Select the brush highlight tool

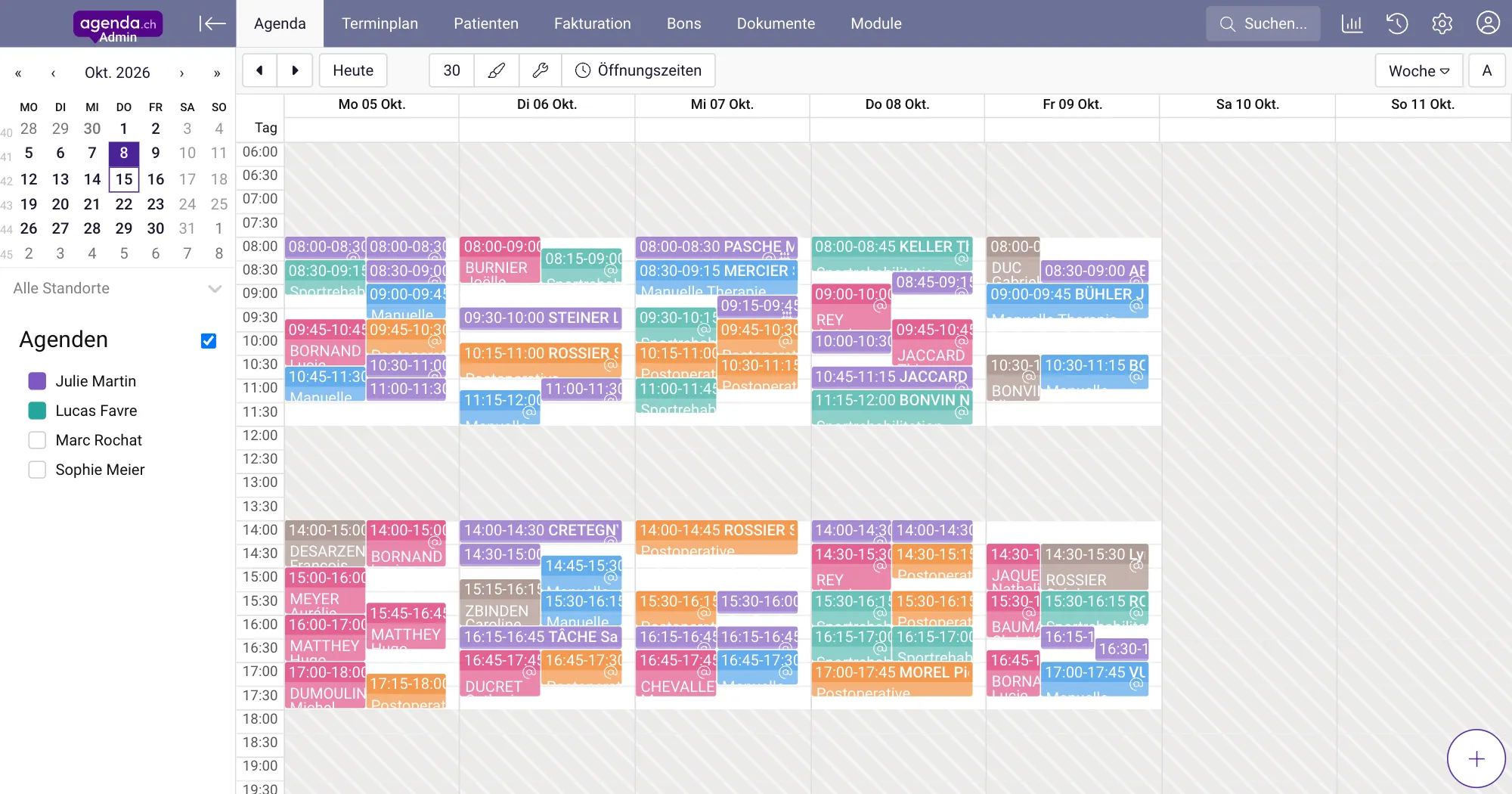pos(497,70)
